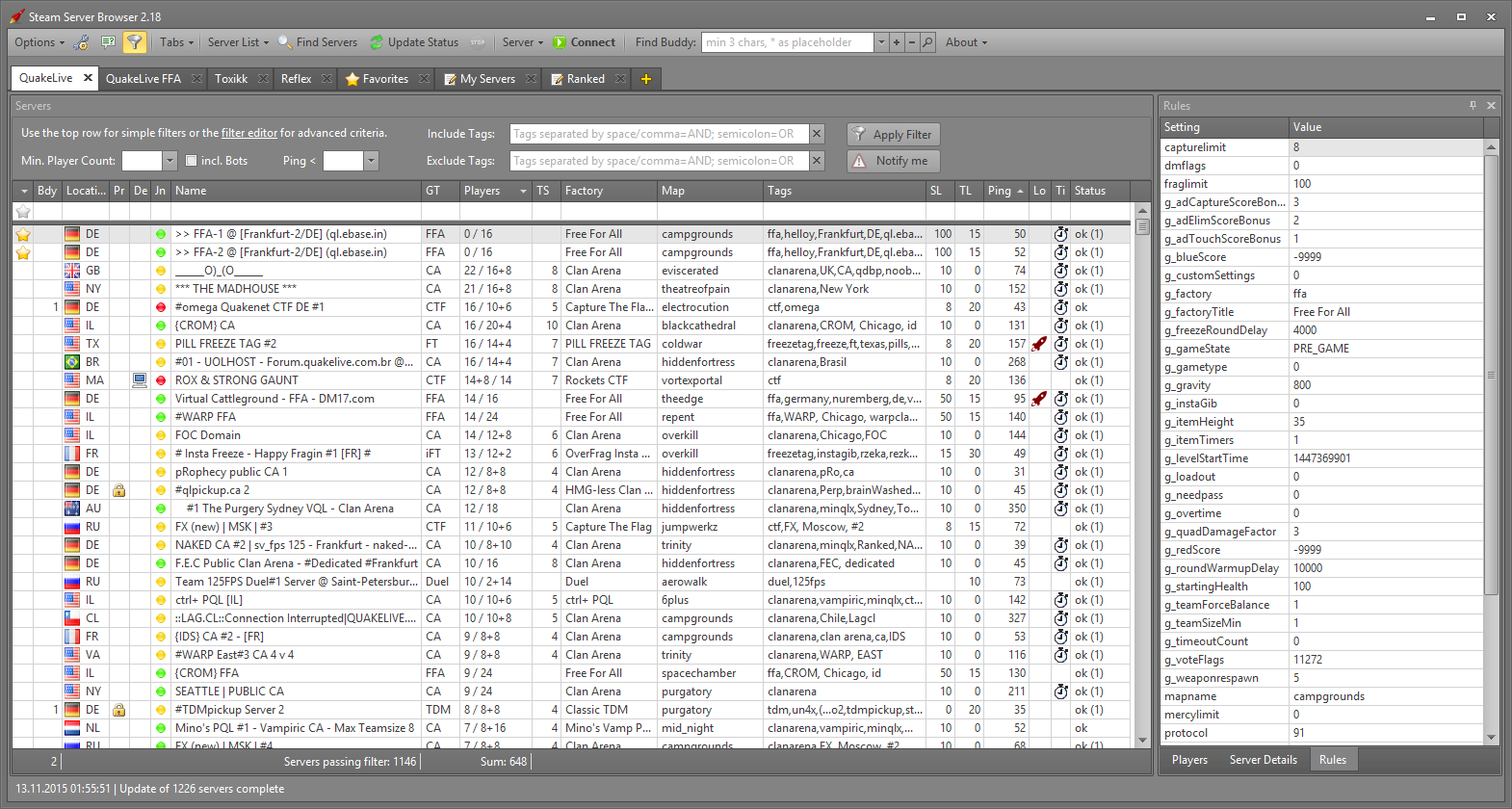Close the Favorites tab via its X

425,79
